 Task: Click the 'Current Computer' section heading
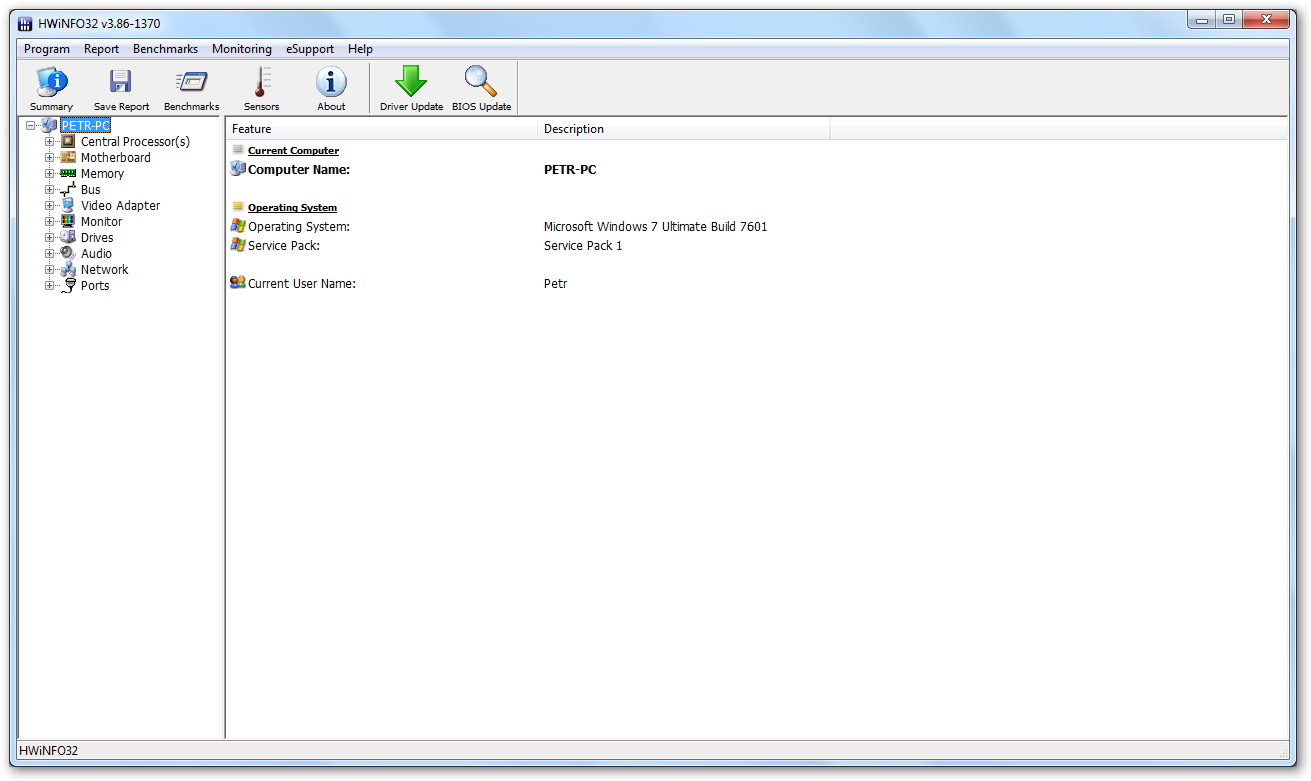[293, 151]
